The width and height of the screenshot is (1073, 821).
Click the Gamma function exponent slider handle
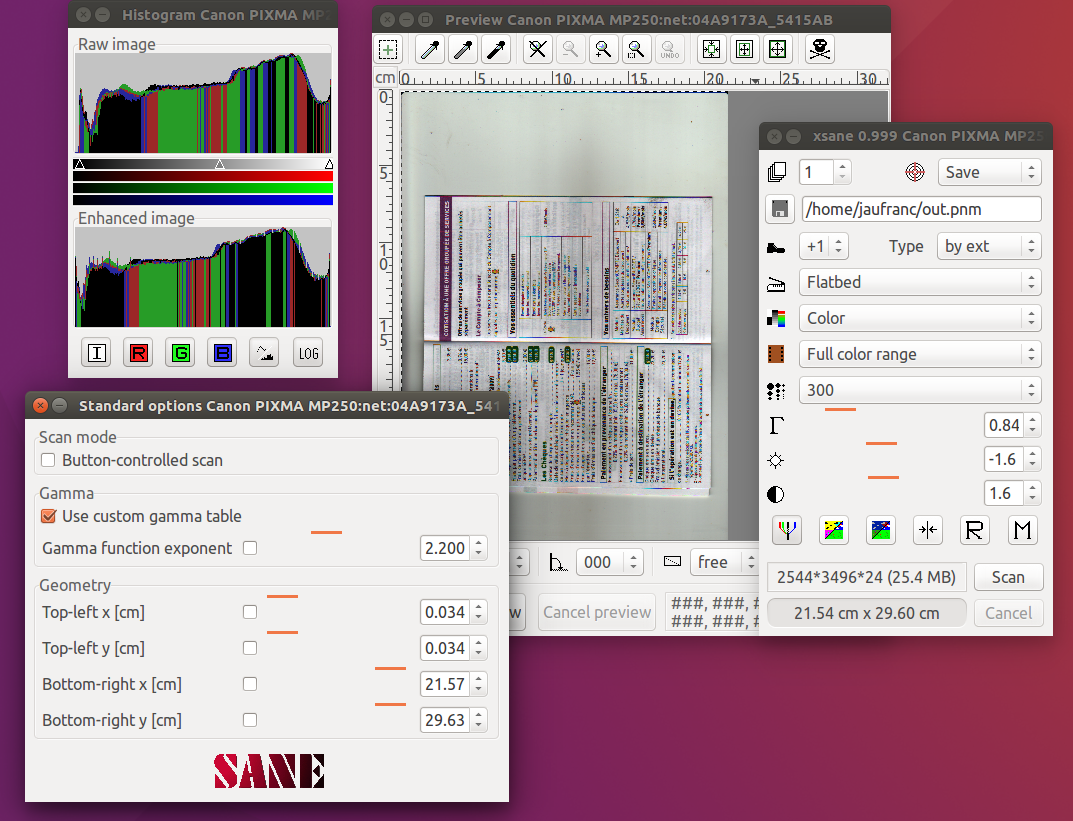pyautogui.click(x=326, y=532)
